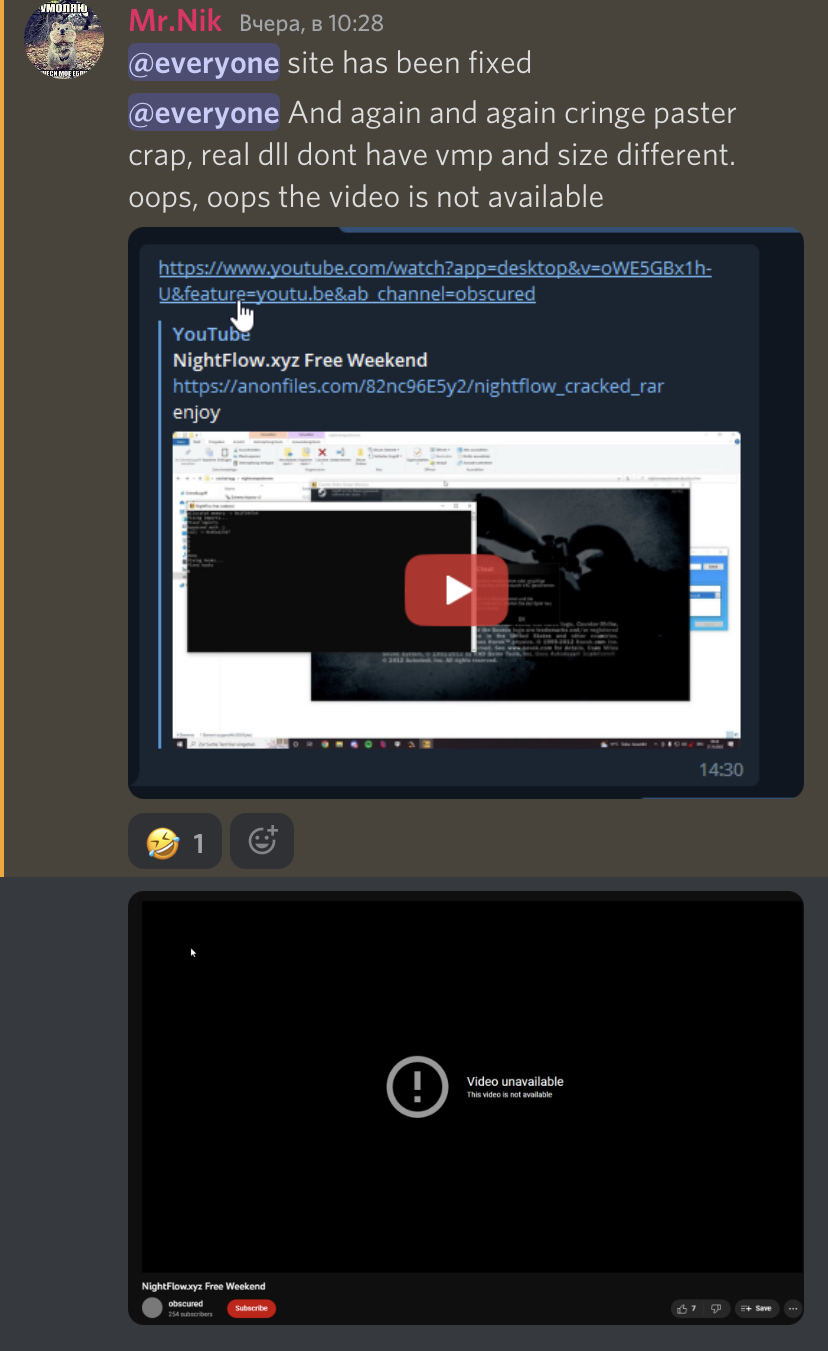Open the three-dot more actions menu
This screenshot has height=1351, width=828.
click(793, 1308)
